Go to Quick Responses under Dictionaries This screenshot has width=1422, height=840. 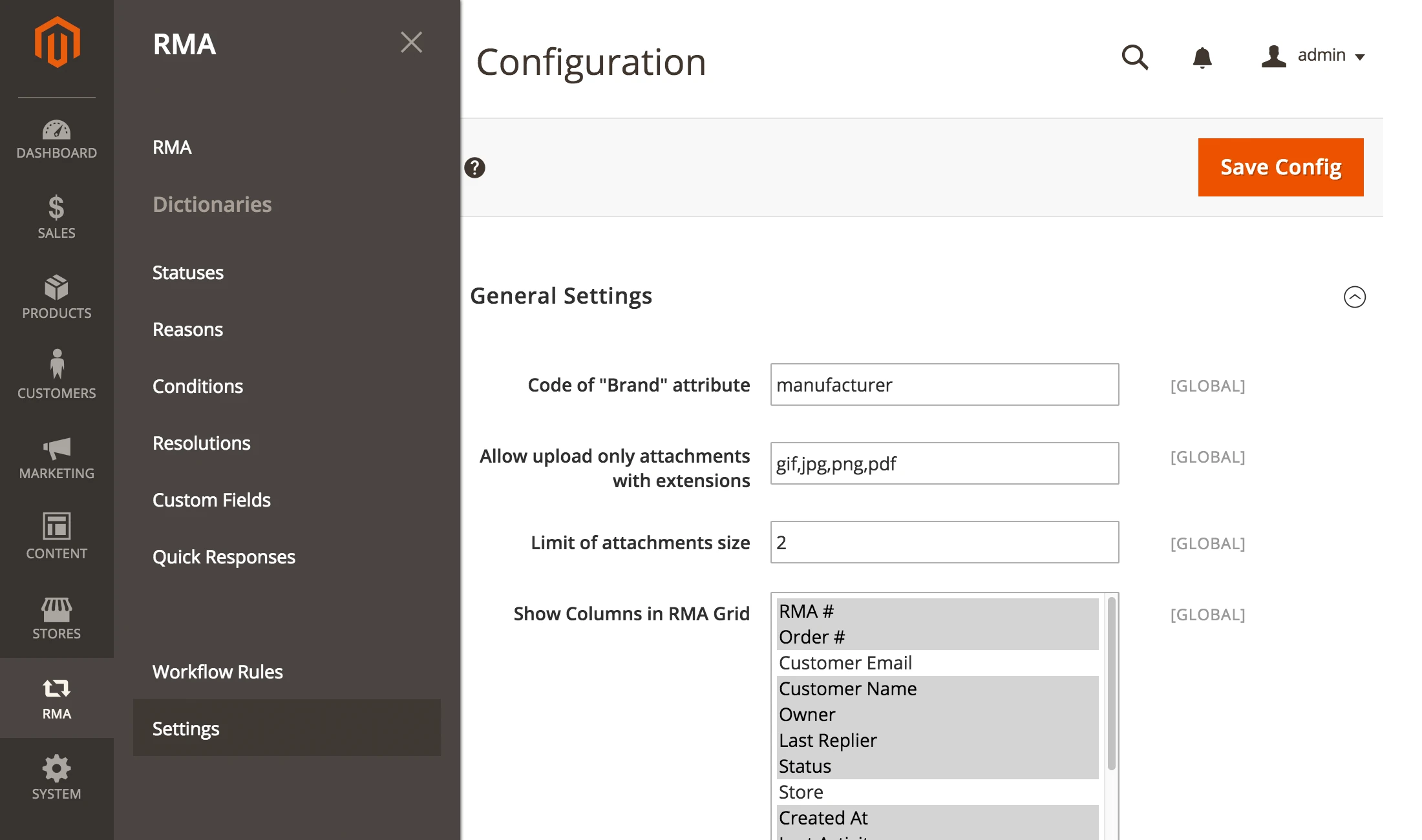coord(224,556)
